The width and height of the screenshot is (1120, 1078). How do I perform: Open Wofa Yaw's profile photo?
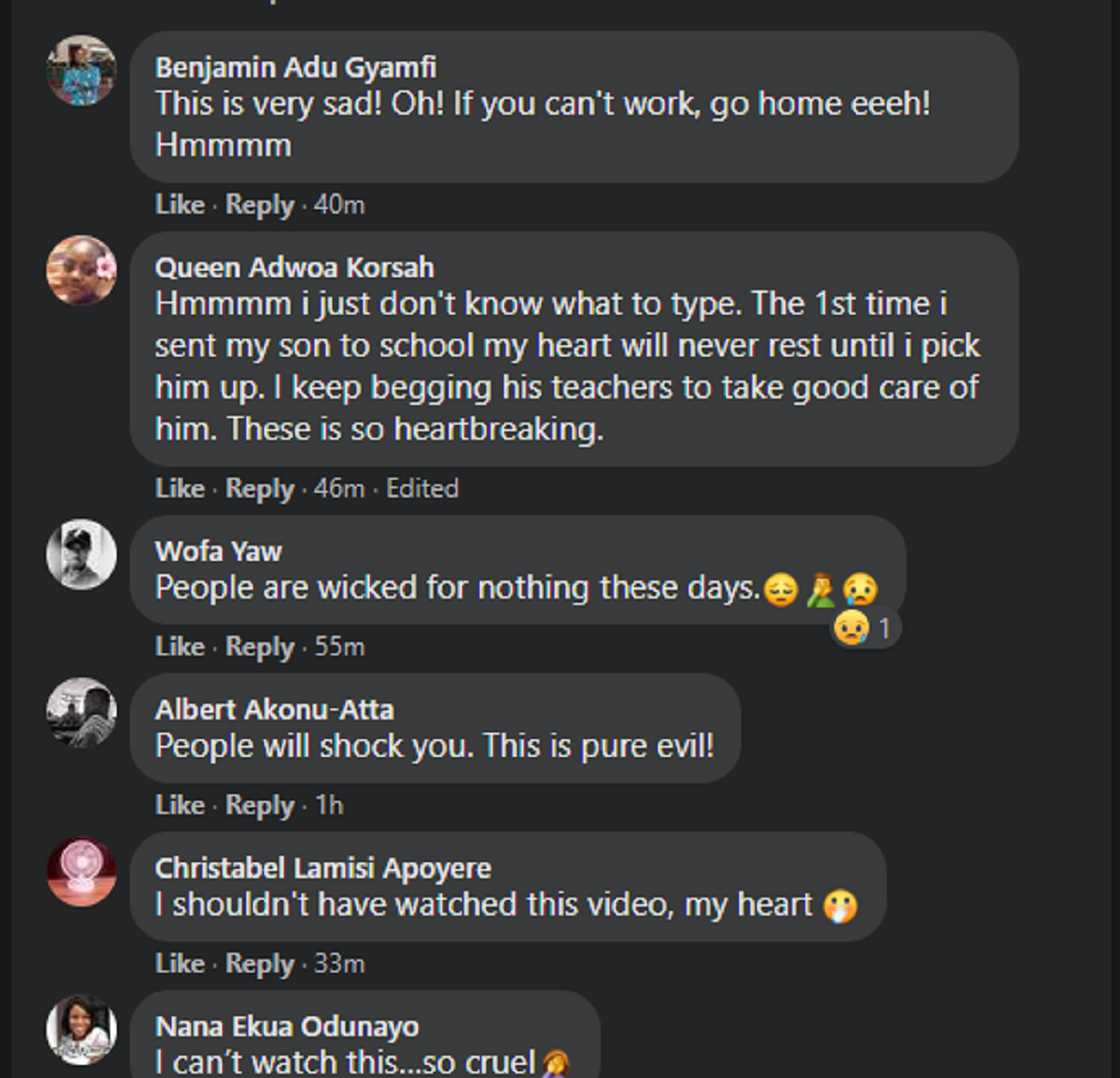81,554
